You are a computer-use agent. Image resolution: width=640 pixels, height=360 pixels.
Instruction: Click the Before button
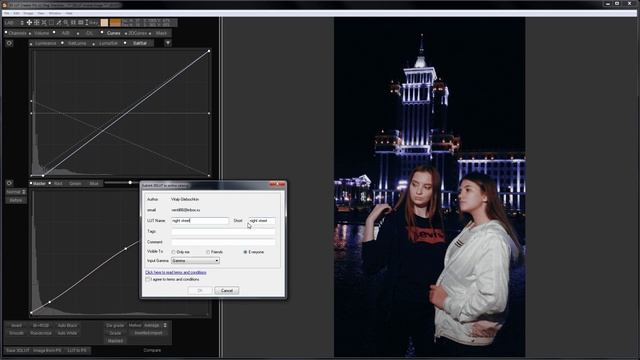(16, 200)
